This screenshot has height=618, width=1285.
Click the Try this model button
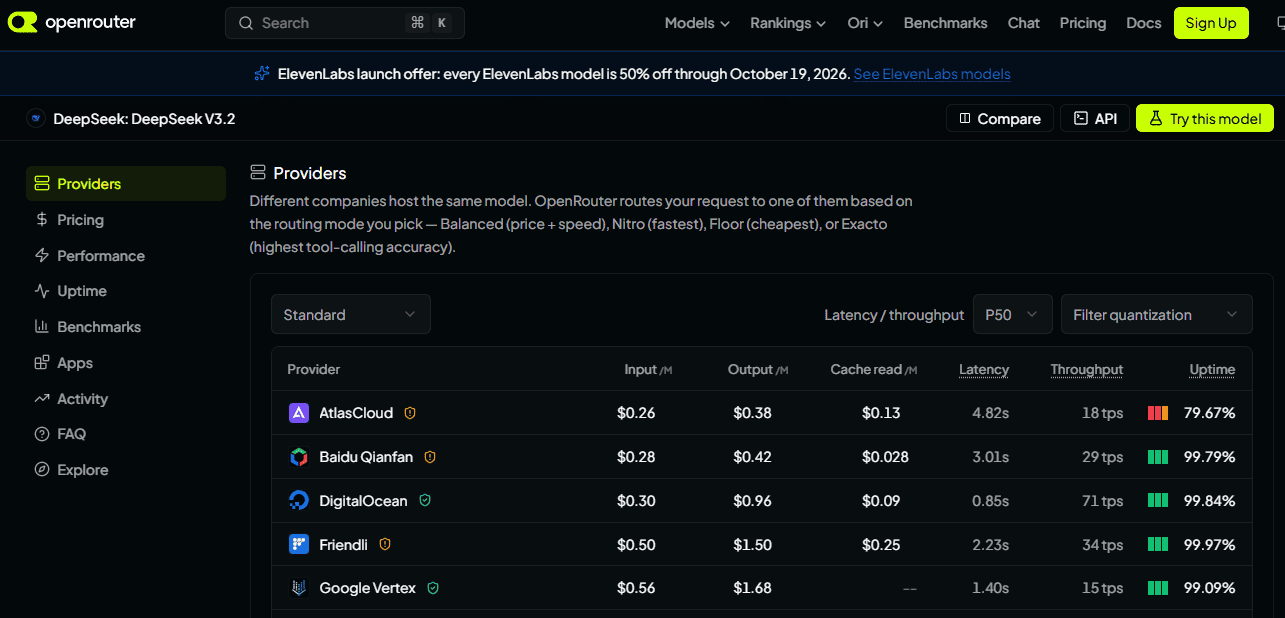click(1205, 118)
